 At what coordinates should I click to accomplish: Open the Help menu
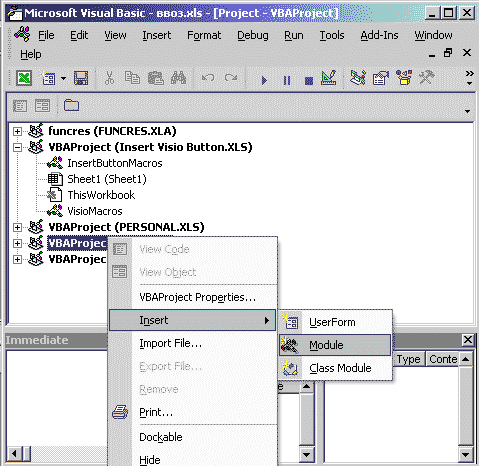[x=31, y=54]
